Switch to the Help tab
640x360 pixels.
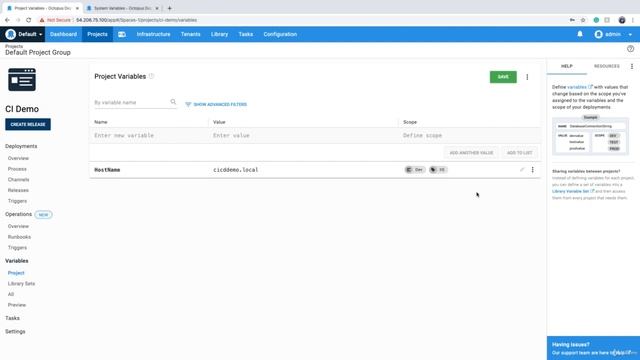tap(567, 66)
